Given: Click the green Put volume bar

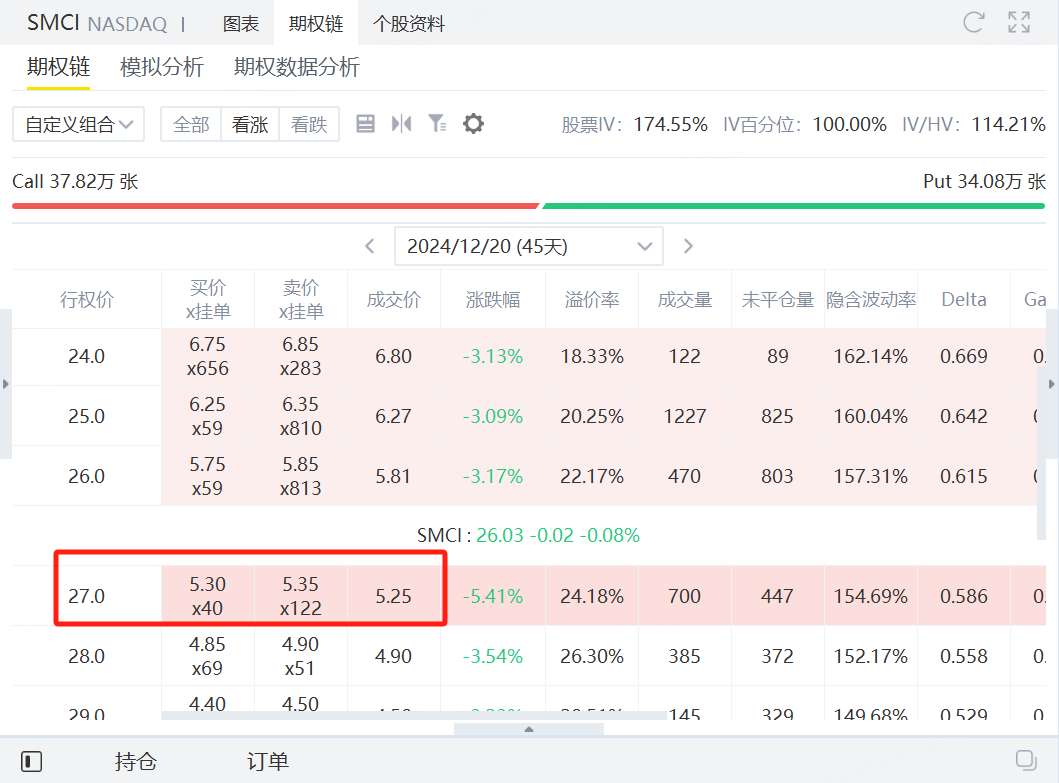Looking at the screenshot, I should [794, 205].
